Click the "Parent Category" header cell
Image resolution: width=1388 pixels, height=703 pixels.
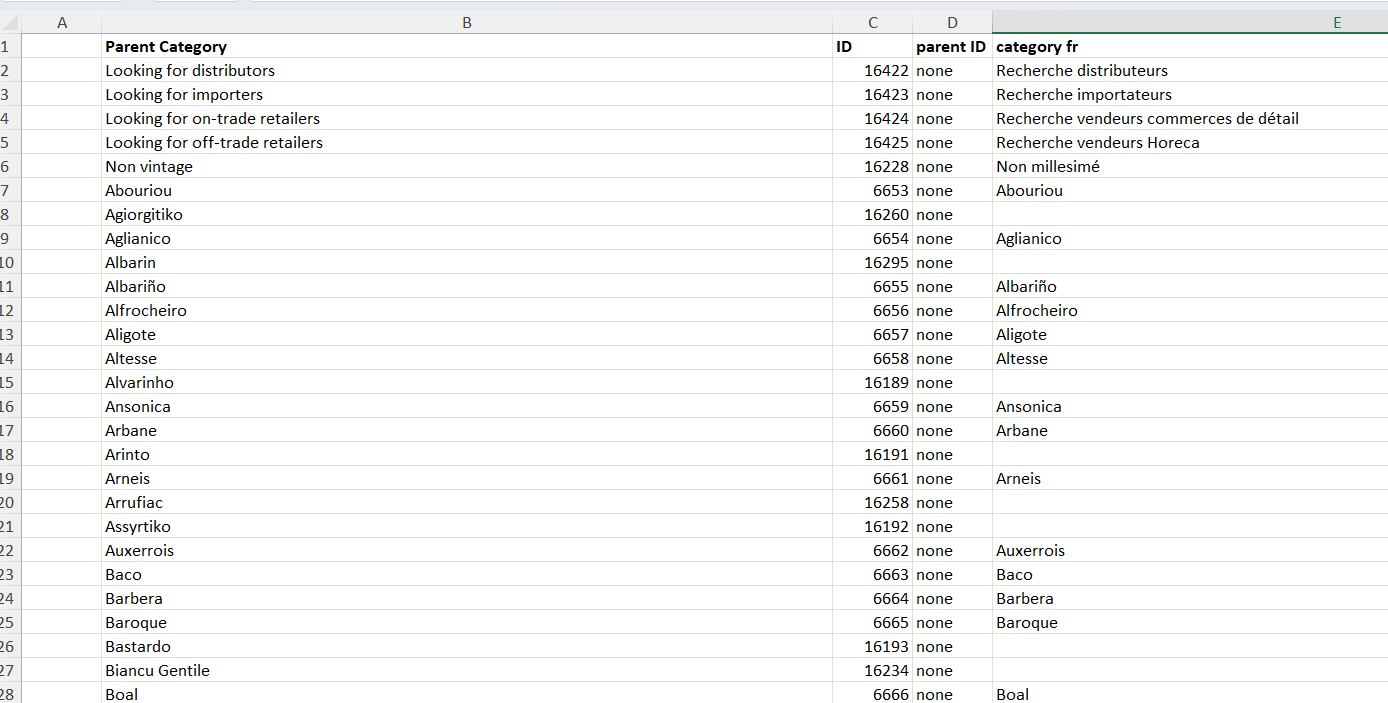pos(166,46)
